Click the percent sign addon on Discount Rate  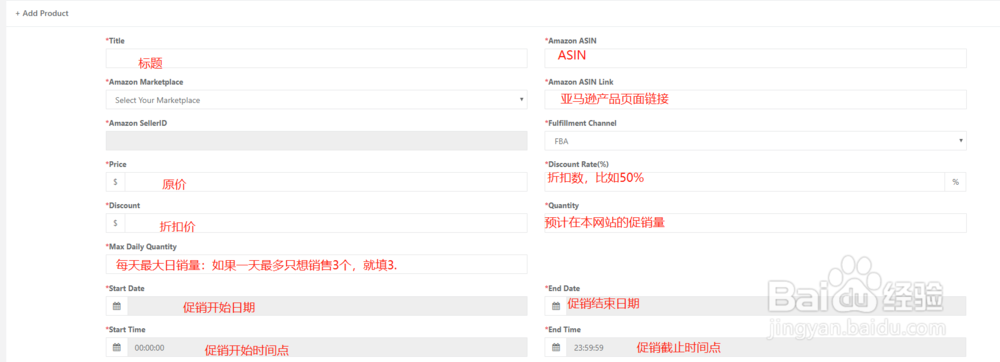pyautogui.click(x=955, y=182)
